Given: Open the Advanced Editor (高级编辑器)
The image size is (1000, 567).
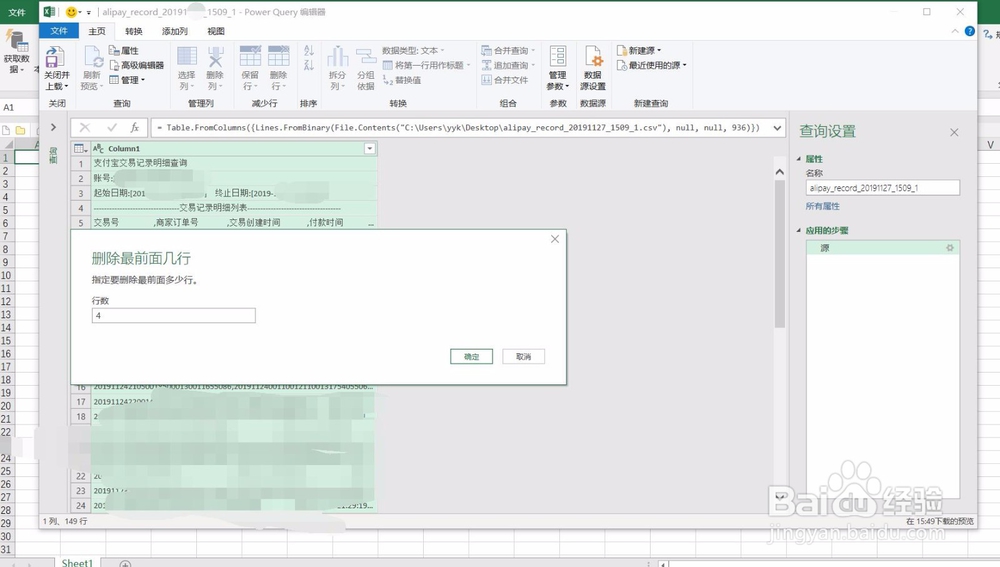Looking at the screenshot, I should click(136, 65).
